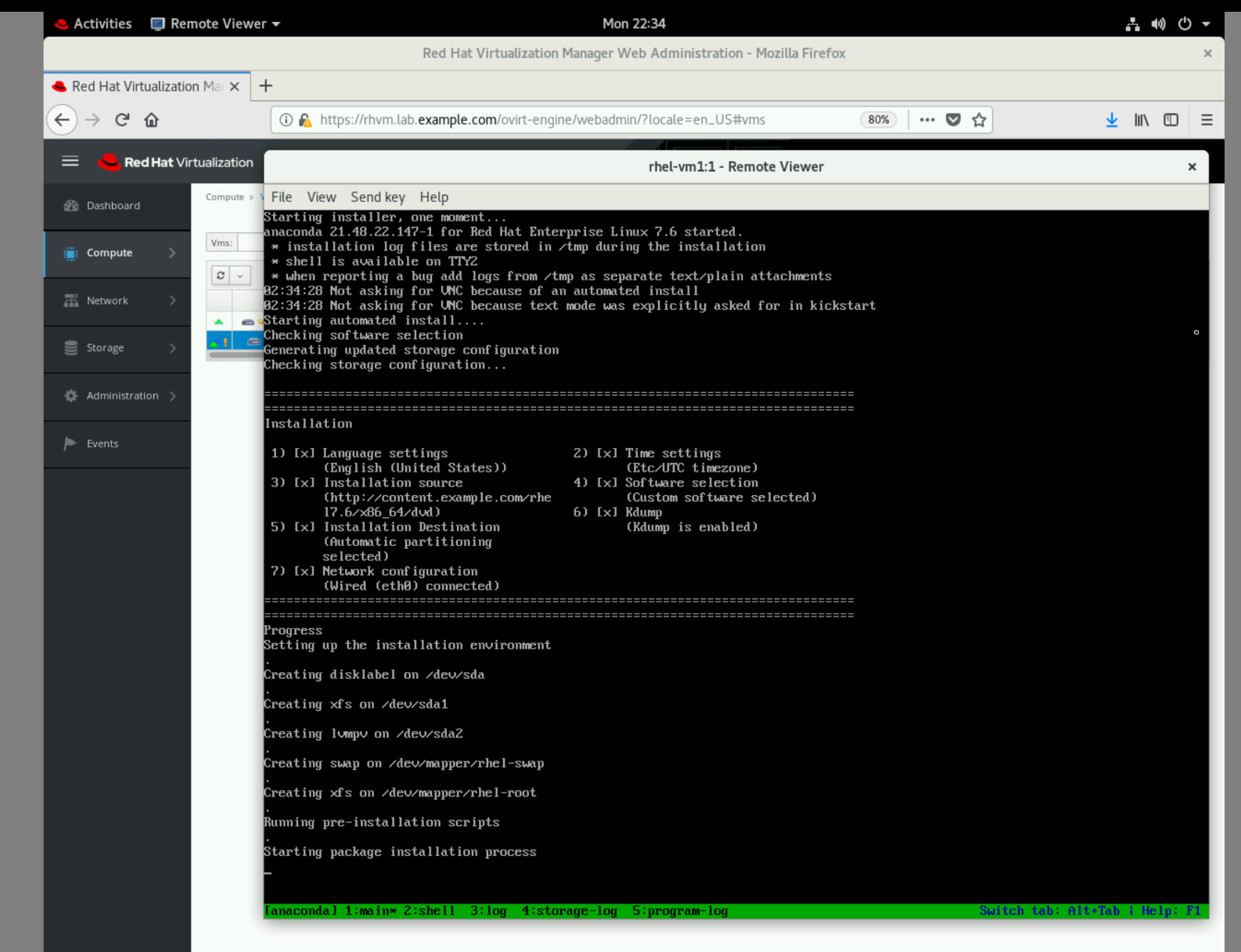The width and height of the screenshot is (1241, 952).
Task: Click the Red Hat Virtualization logo
Action: tap(176, 162)
